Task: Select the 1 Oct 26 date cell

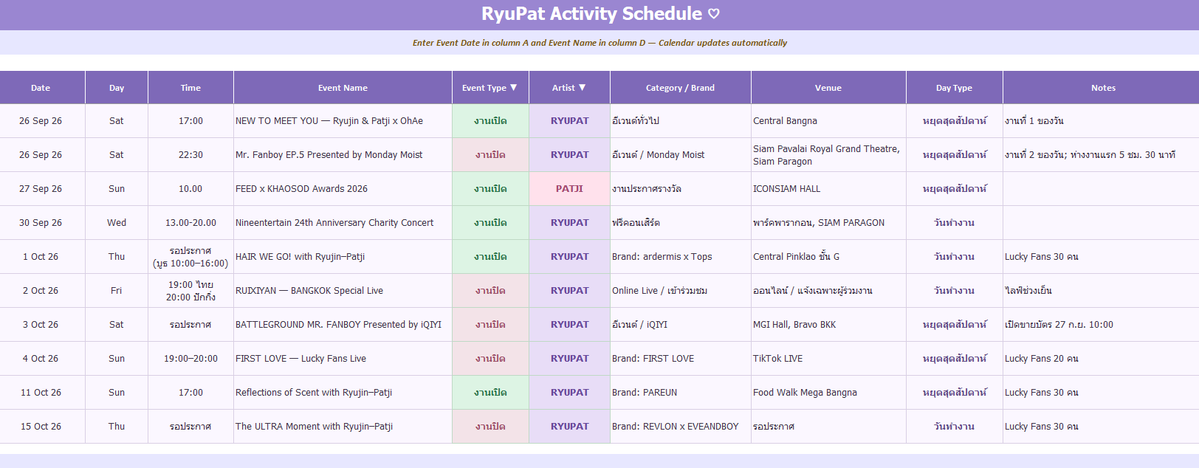Action: 43,256
